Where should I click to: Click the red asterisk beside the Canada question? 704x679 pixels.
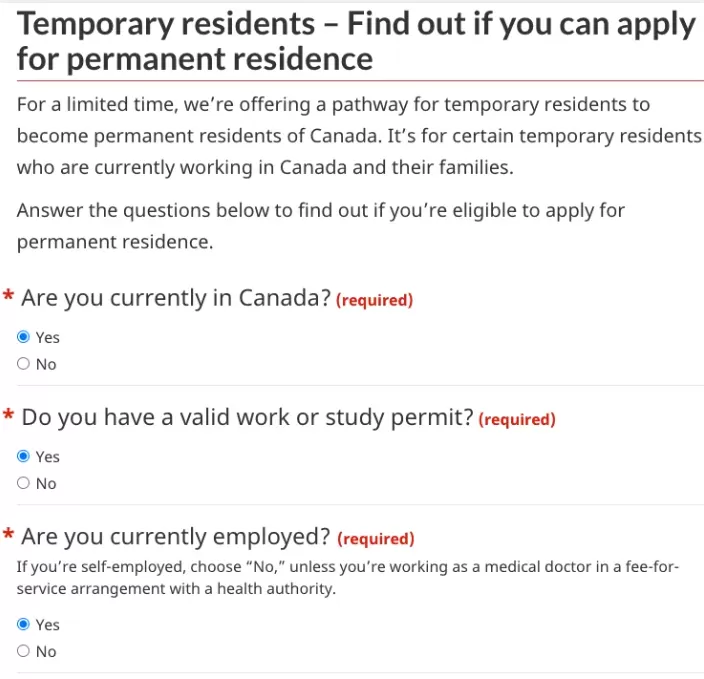[9, 295]
